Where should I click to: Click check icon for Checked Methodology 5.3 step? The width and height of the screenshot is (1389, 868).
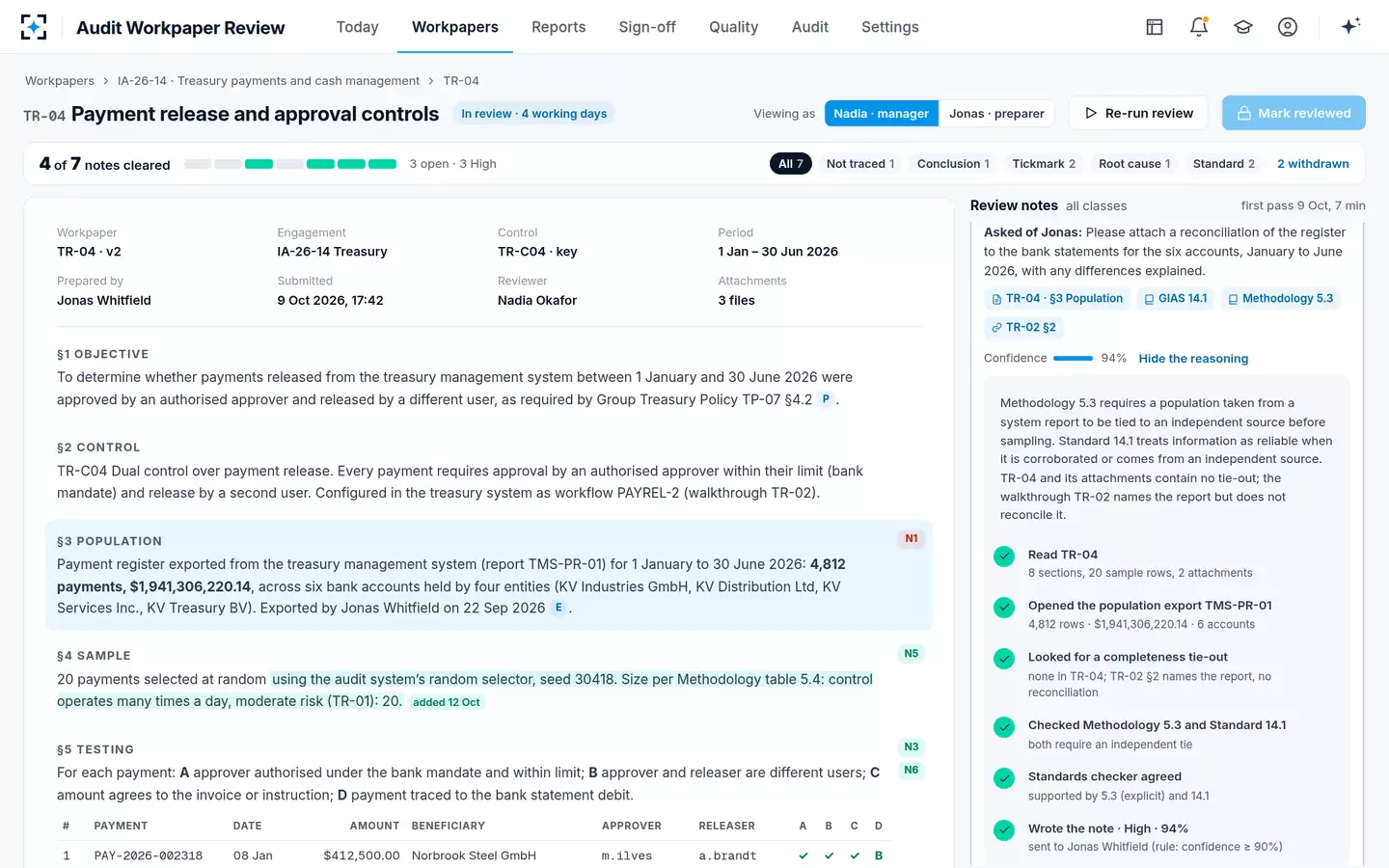(1004, 727)
